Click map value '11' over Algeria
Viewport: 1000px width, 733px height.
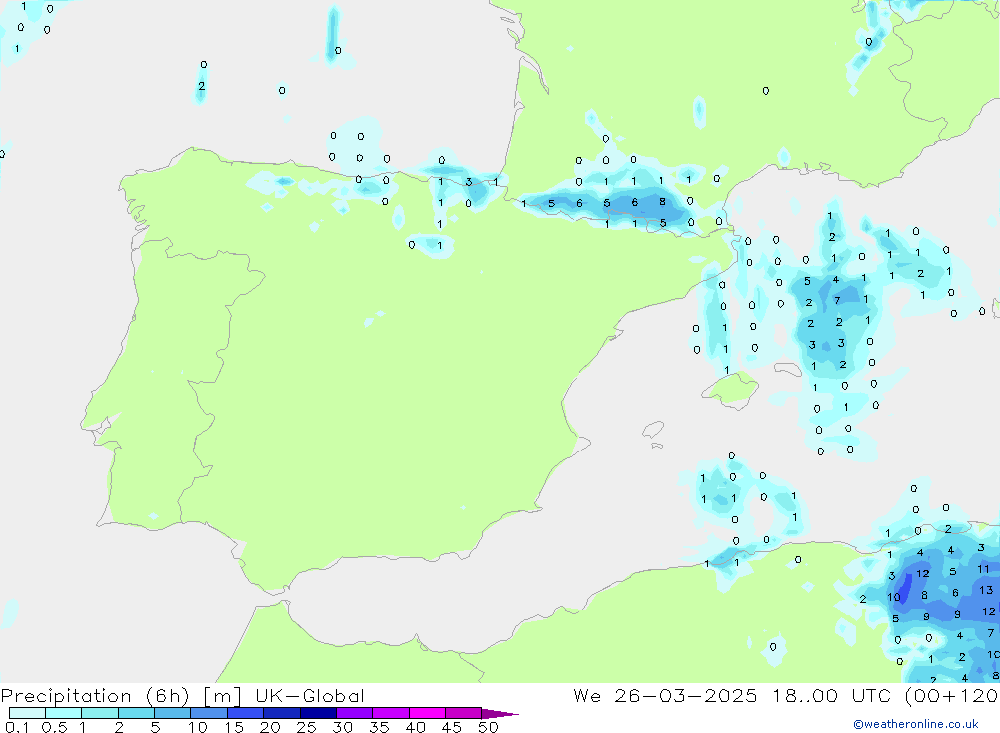[983, 568]
